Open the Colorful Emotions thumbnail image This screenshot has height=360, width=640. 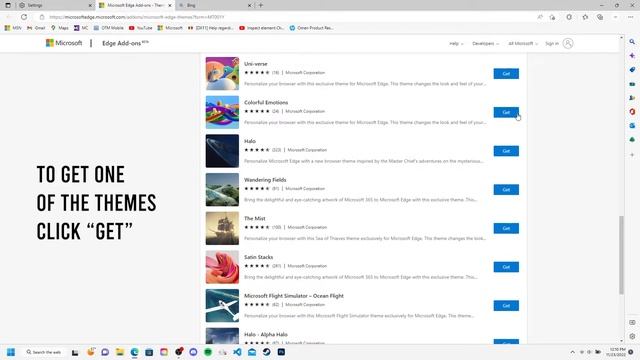[x=222, y=112]
